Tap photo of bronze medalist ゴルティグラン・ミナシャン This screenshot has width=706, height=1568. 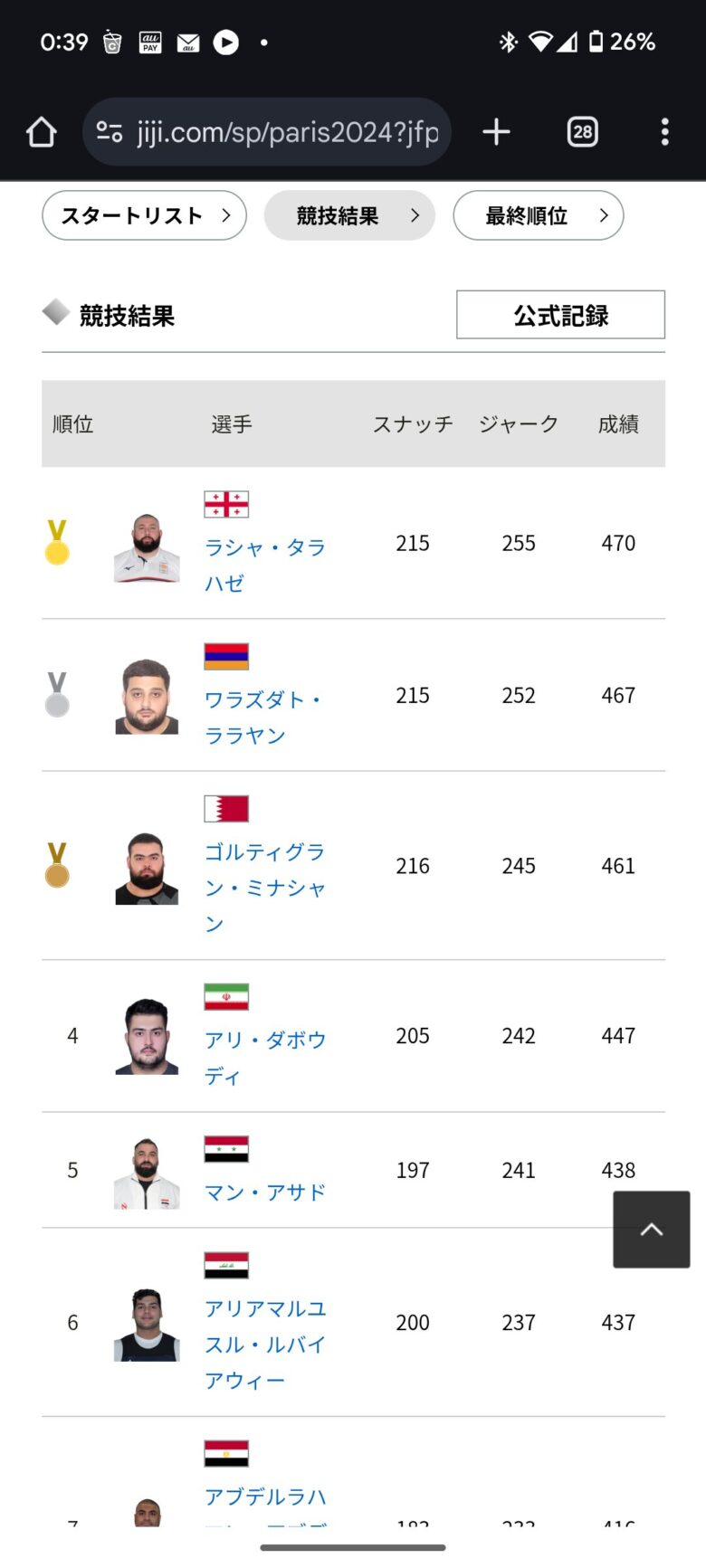click(147, 869)
